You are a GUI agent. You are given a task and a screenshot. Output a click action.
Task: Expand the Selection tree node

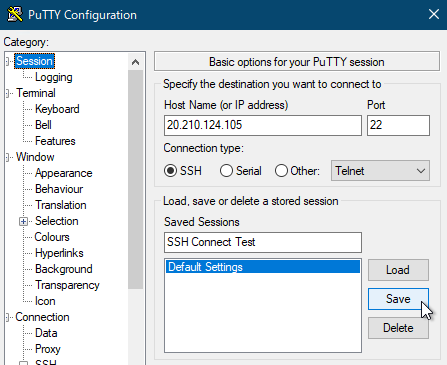[23, 221]
